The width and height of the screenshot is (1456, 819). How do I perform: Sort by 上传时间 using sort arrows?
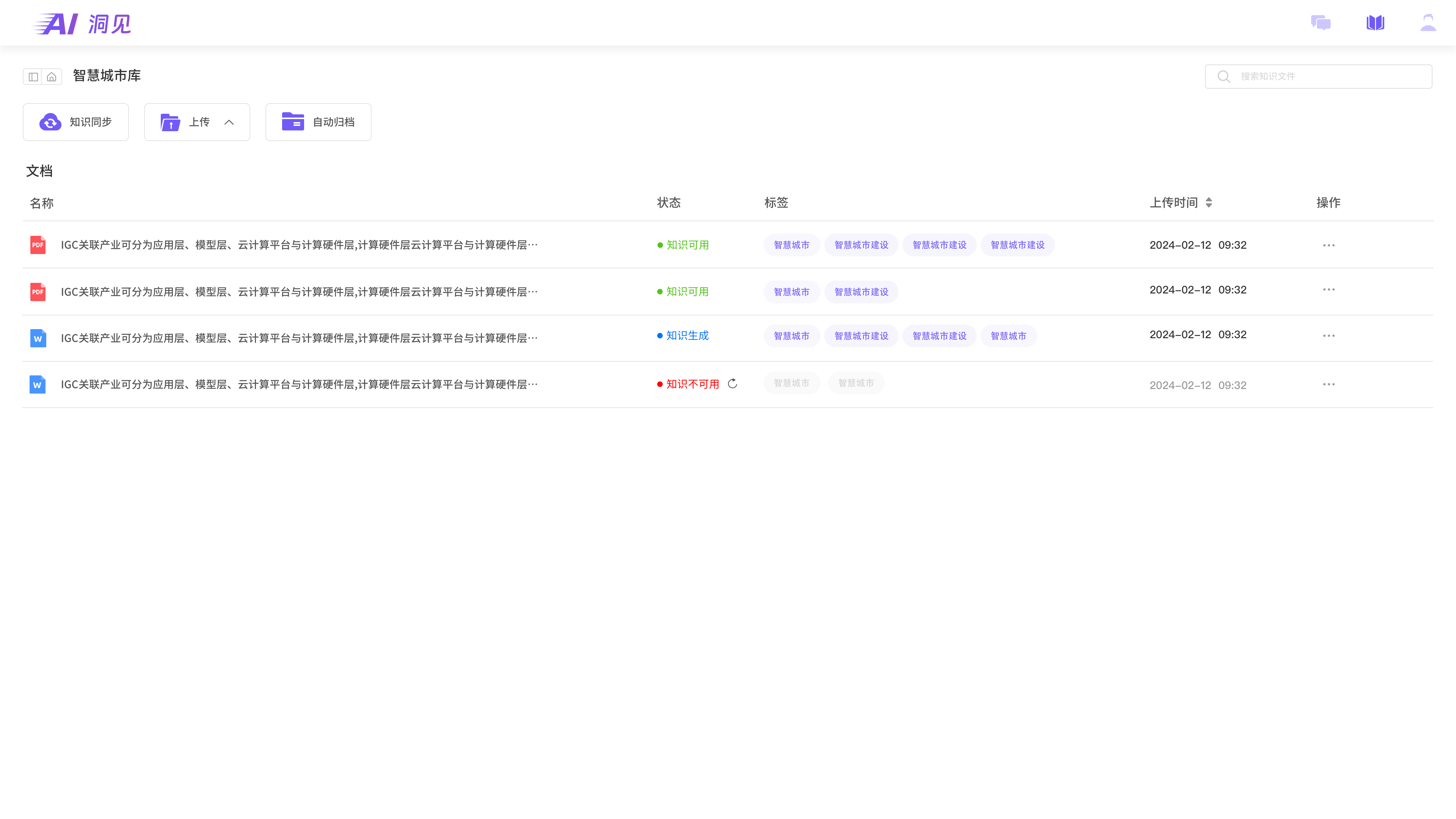click(x=1209, y=202)
